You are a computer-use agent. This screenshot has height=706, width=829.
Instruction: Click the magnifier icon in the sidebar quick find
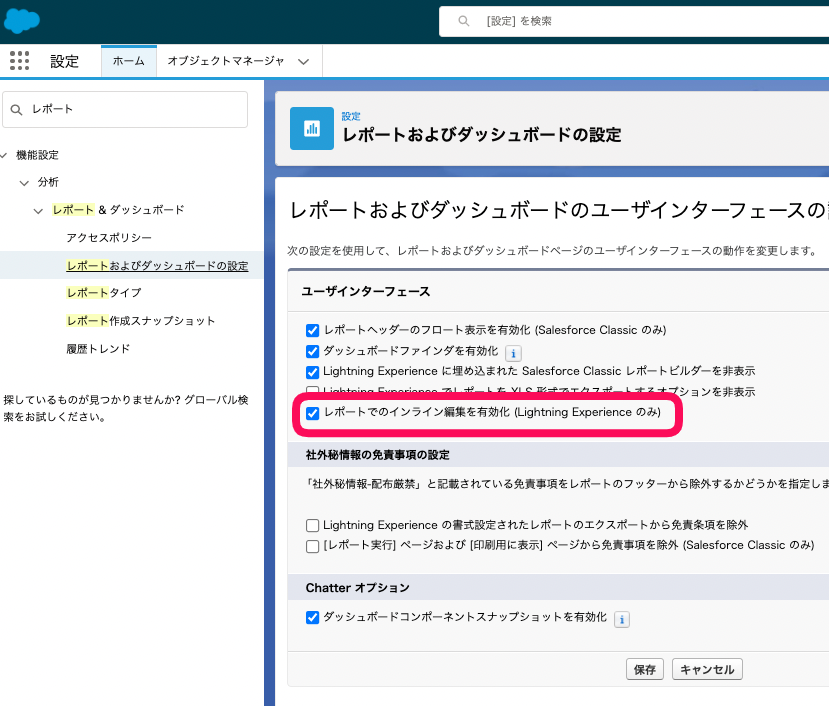click(x=16, y=109)
